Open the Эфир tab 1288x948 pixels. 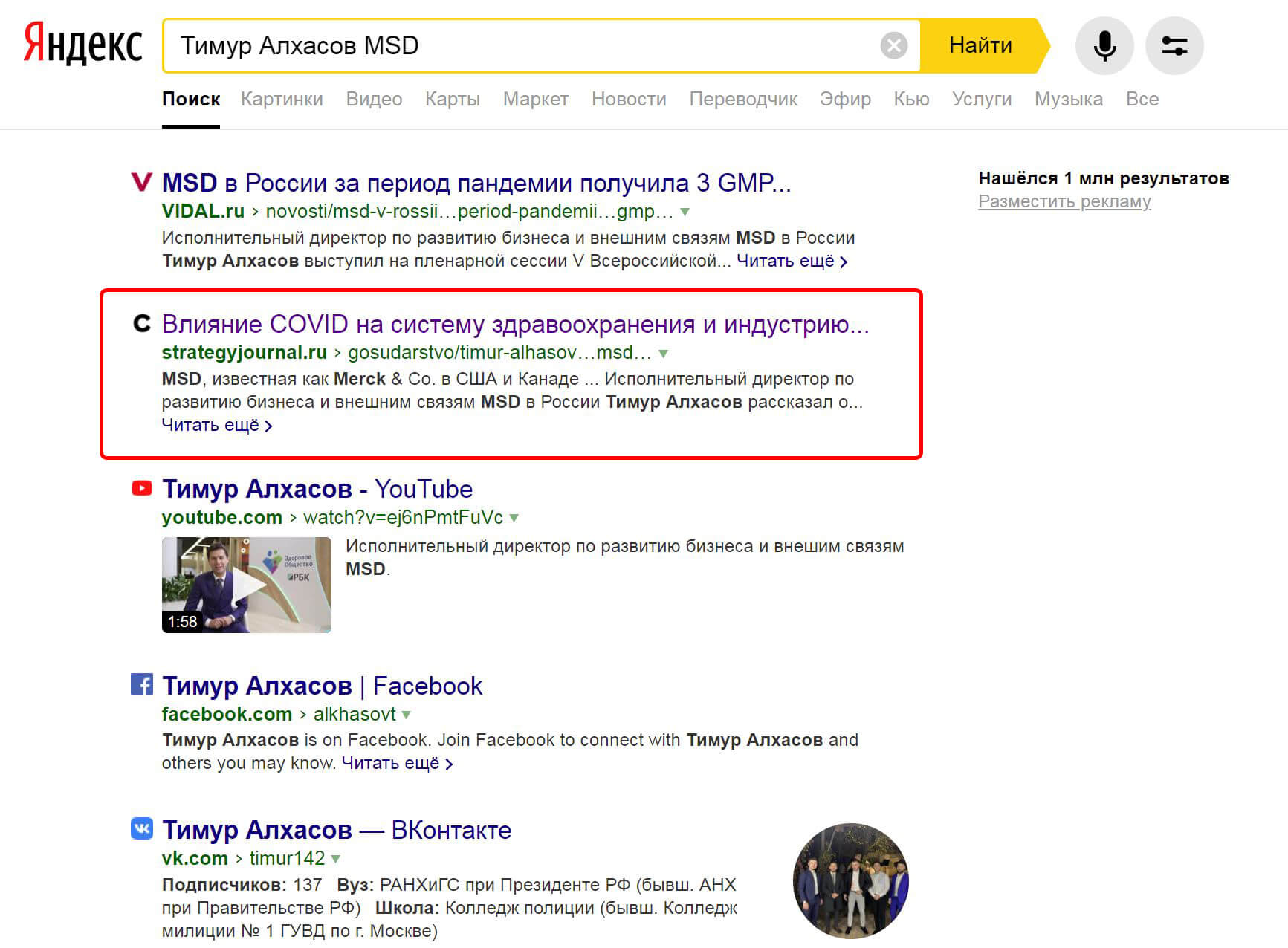tap(845, 100)
